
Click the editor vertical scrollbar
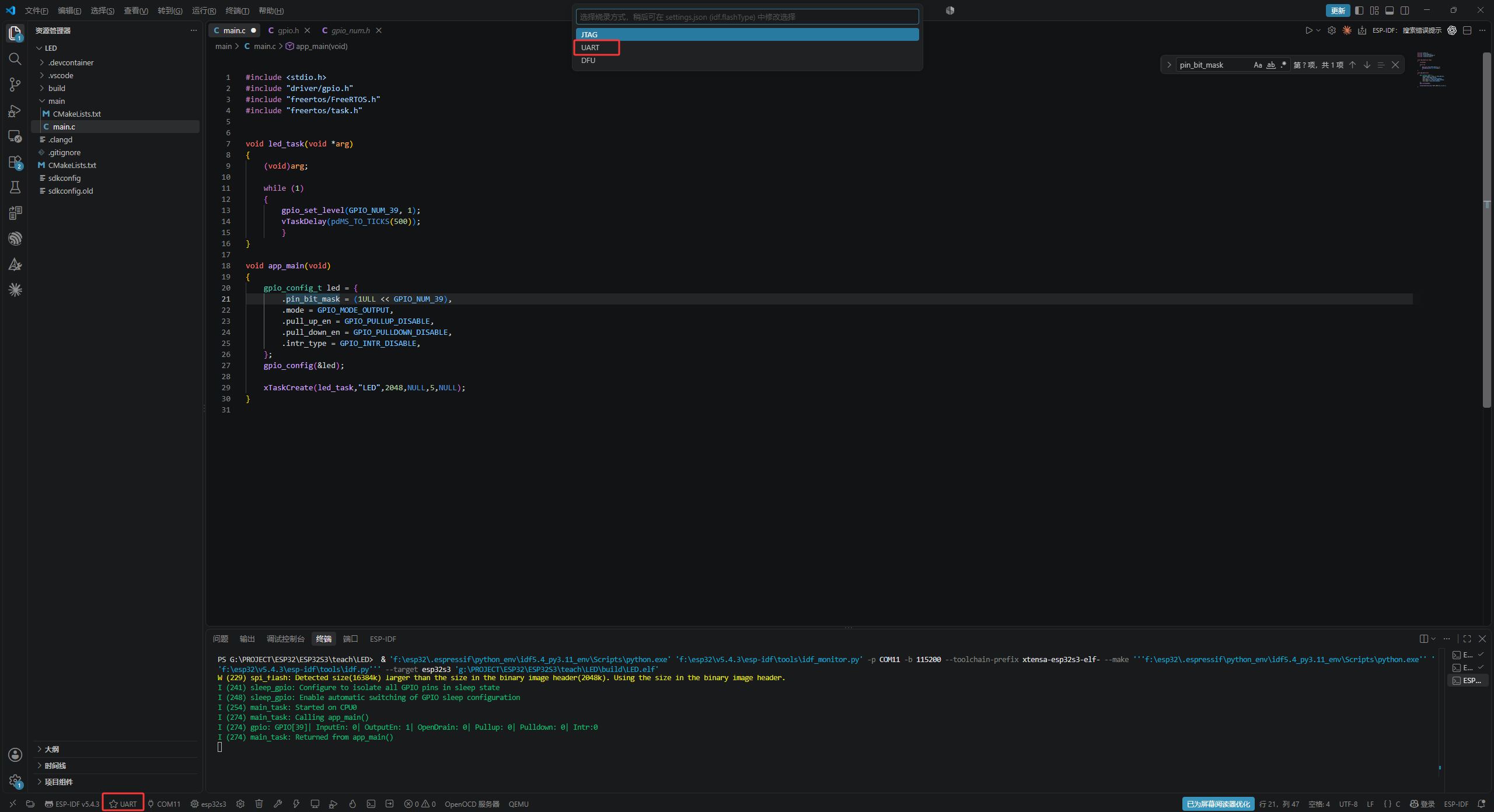pyautogui.click(x=1486, y=230)
